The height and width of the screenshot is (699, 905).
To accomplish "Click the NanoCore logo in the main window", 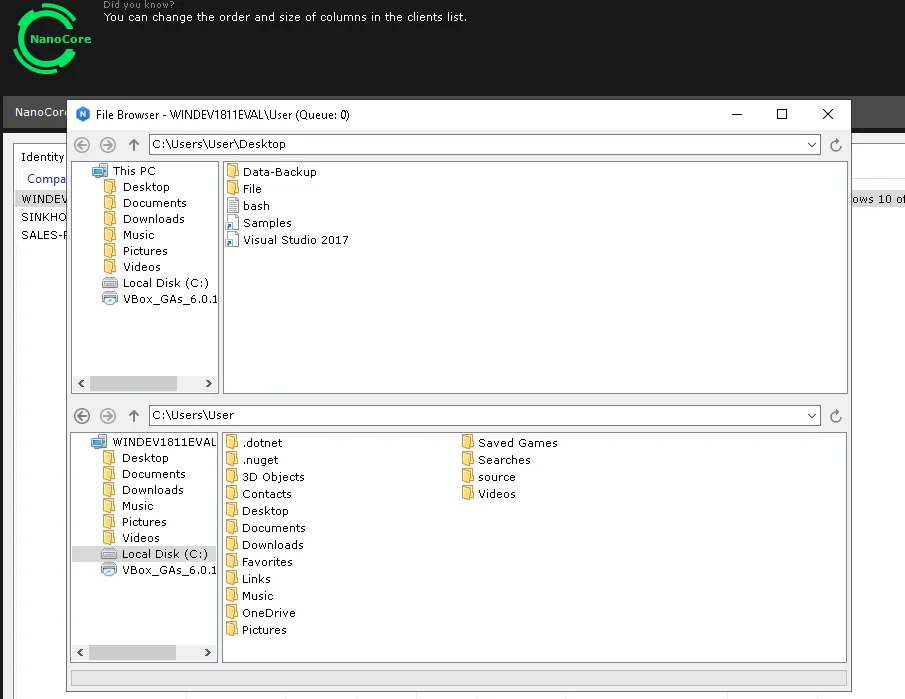I will tap(51, 39).
